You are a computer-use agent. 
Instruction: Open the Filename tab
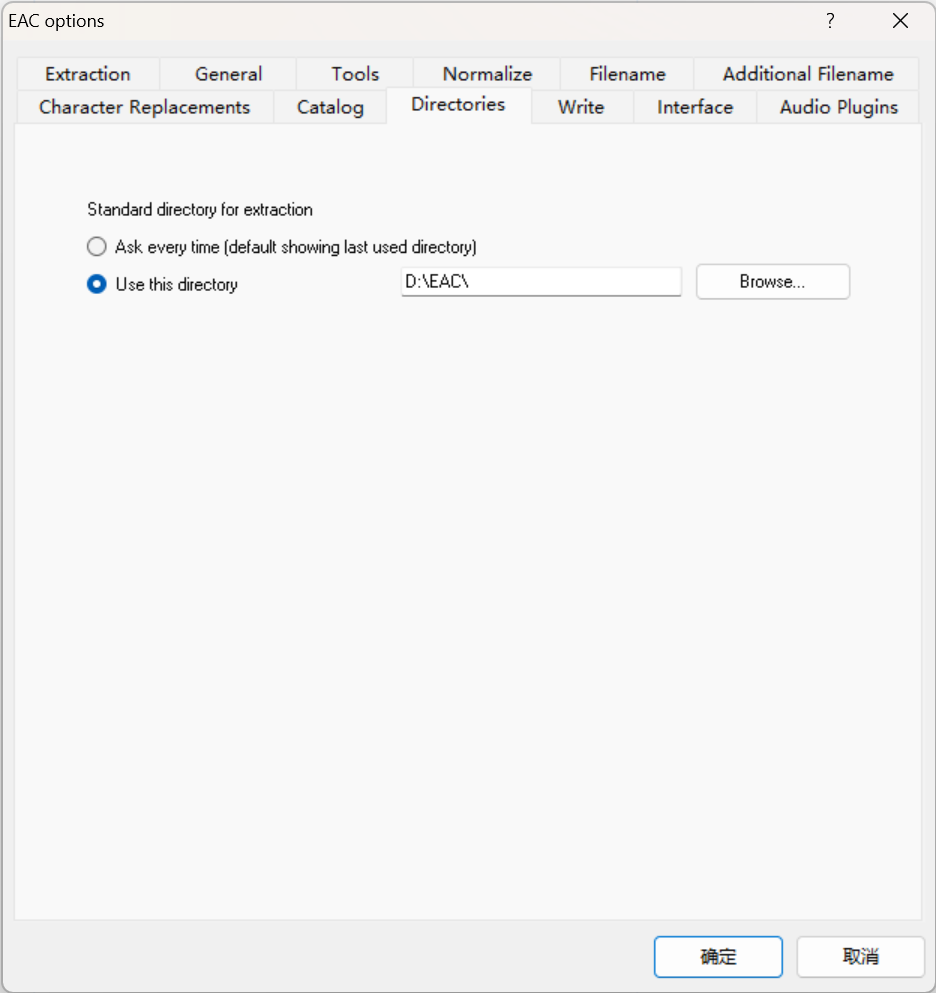point(627,74)
